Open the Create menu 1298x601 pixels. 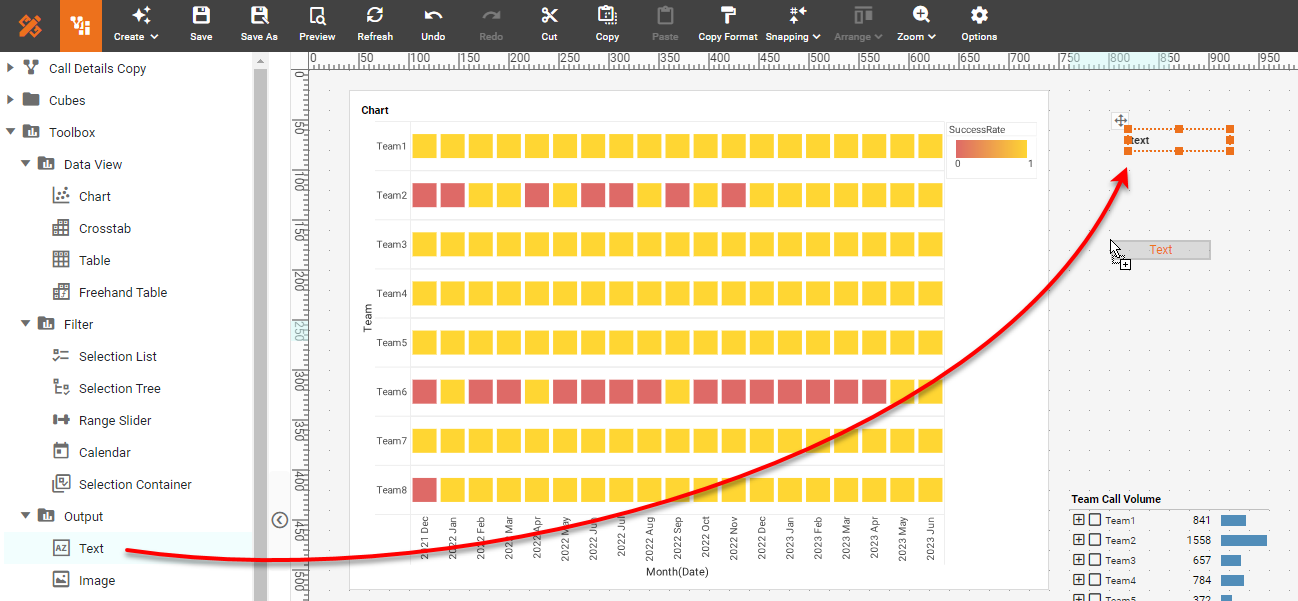click(136, 25)
